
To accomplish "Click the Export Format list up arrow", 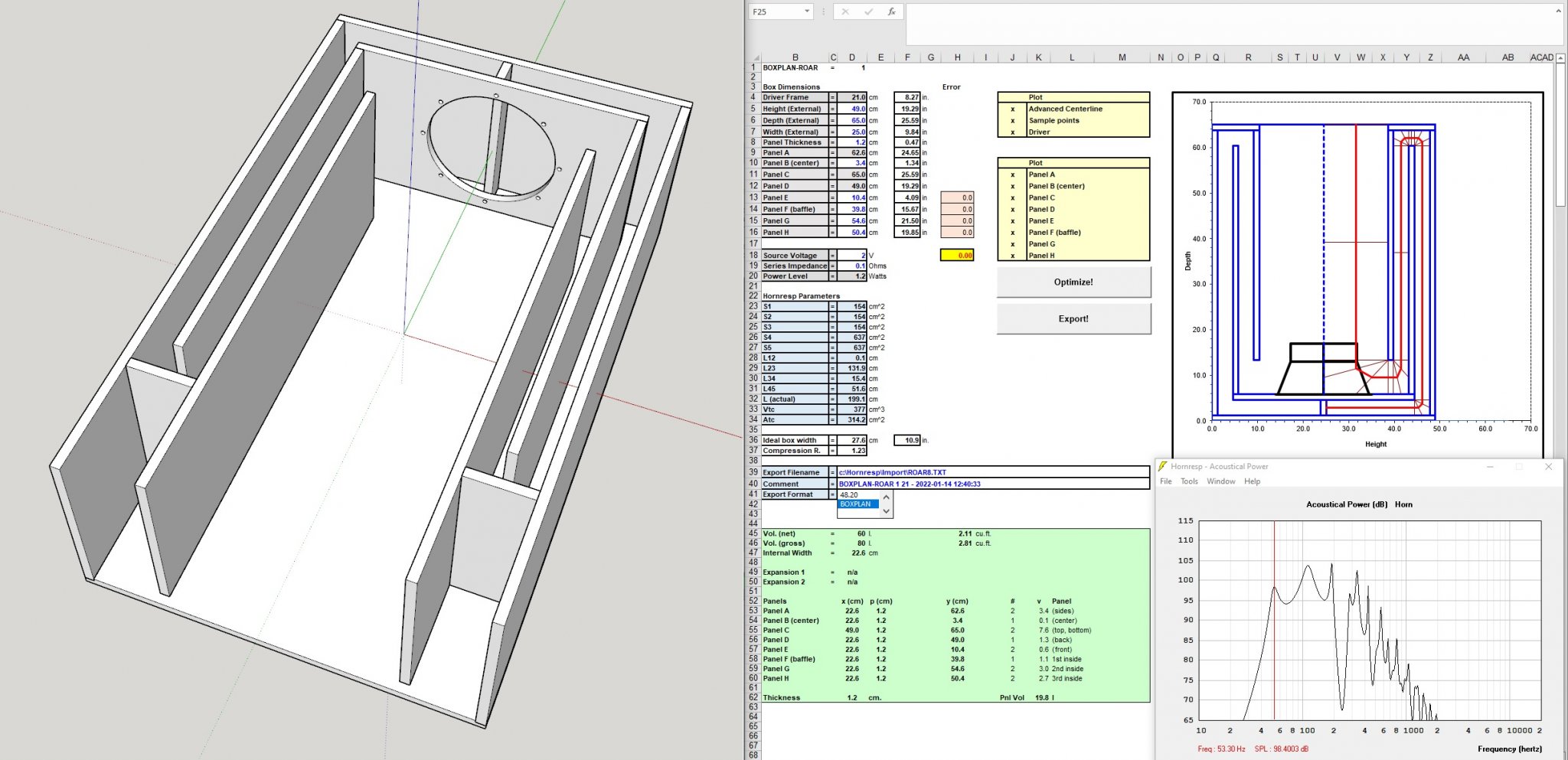I will tap(887, 497).
